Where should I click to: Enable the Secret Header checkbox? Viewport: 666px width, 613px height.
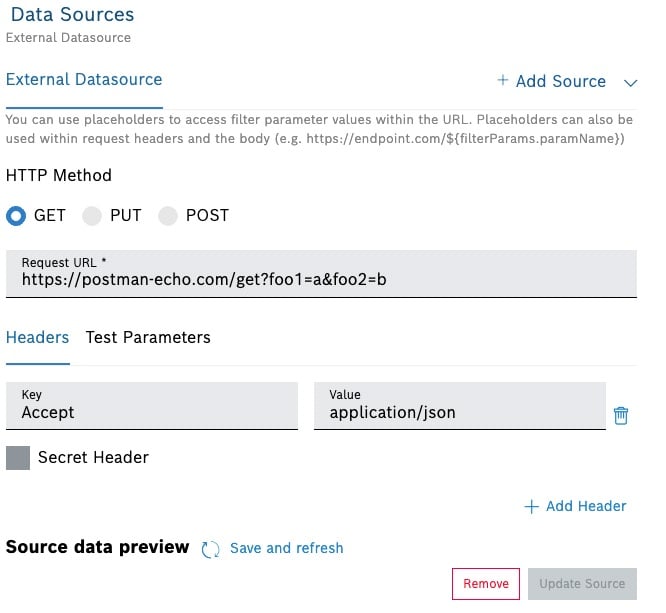pyautogui.click(x=18, y=457)
